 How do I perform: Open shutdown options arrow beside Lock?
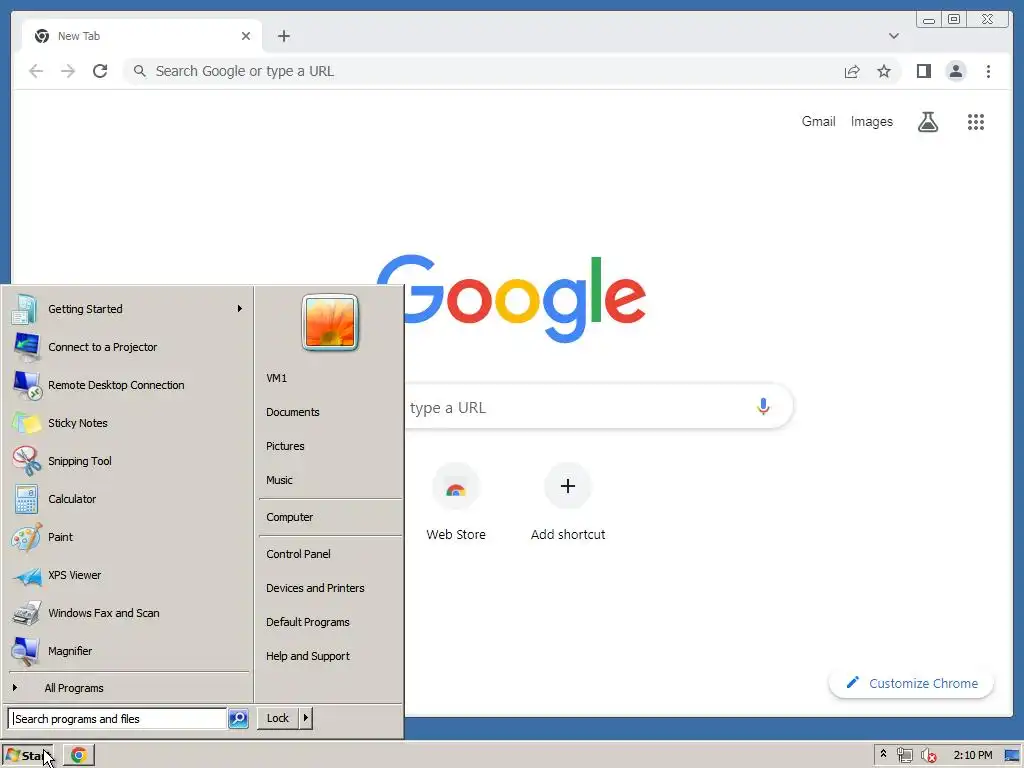coord(305,718)
